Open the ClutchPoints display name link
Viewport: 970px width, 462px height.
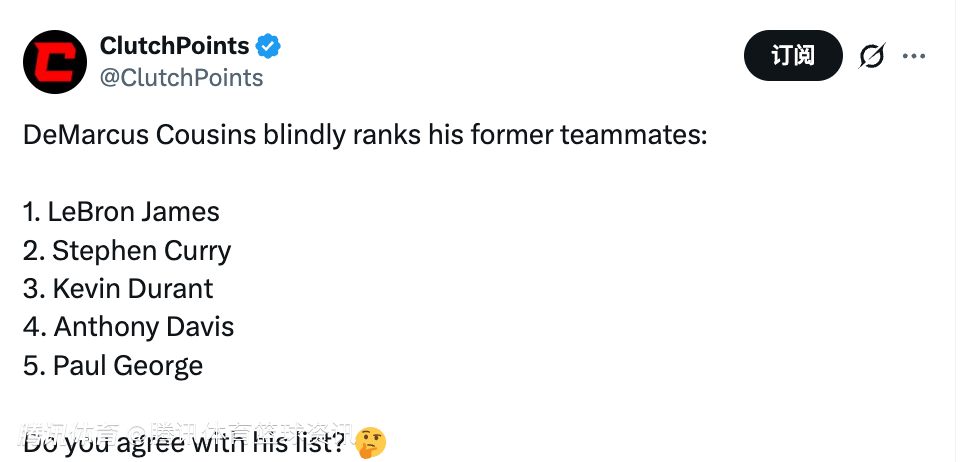[174, 46]
